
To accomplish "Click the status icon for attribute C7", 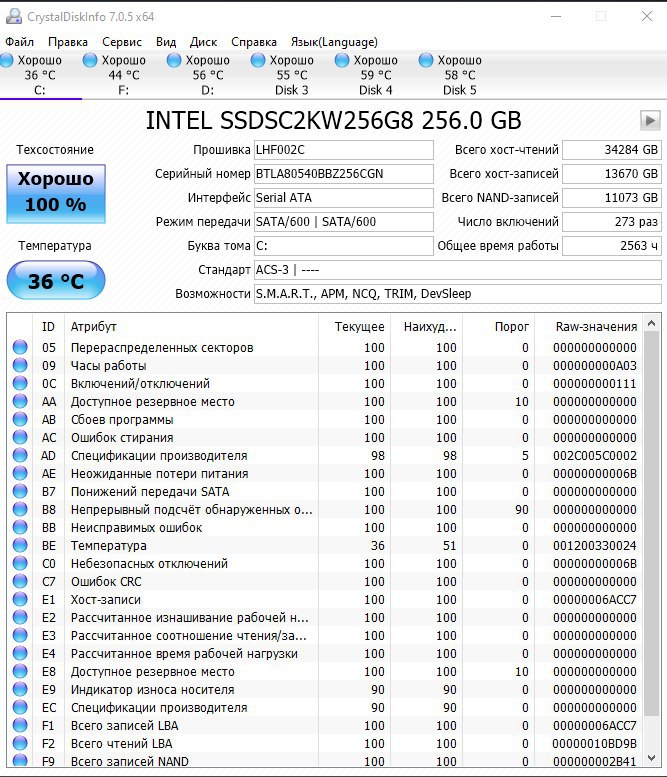I will (x=20, y=581).
